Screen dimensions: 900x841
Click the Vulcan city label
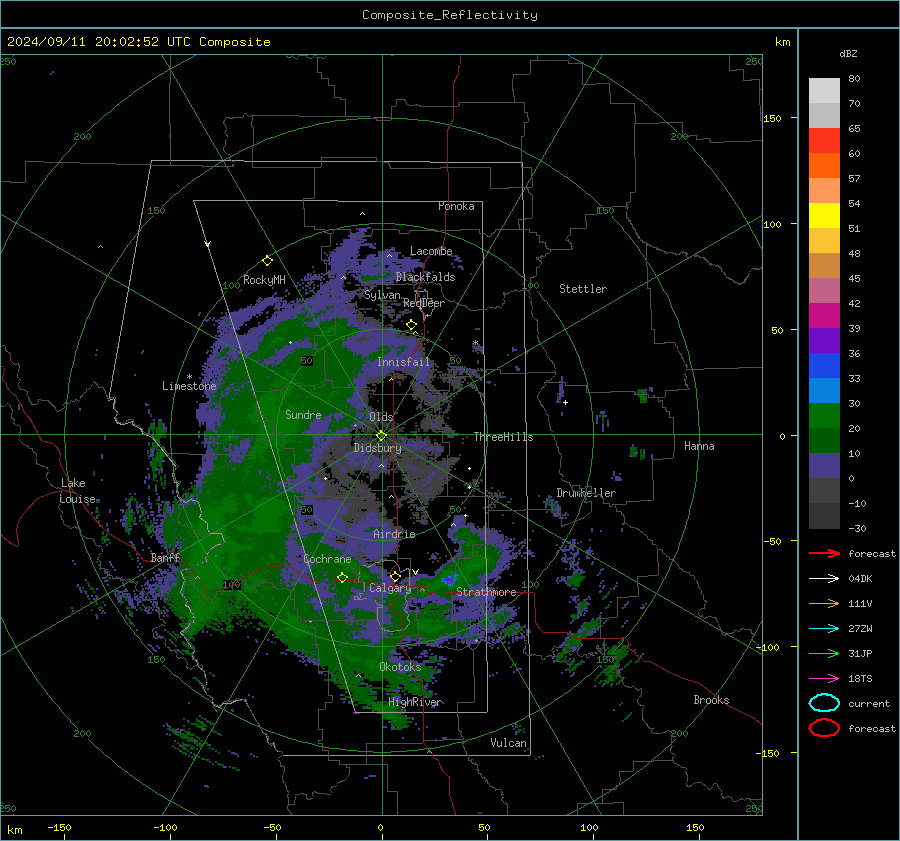[508, 743]
